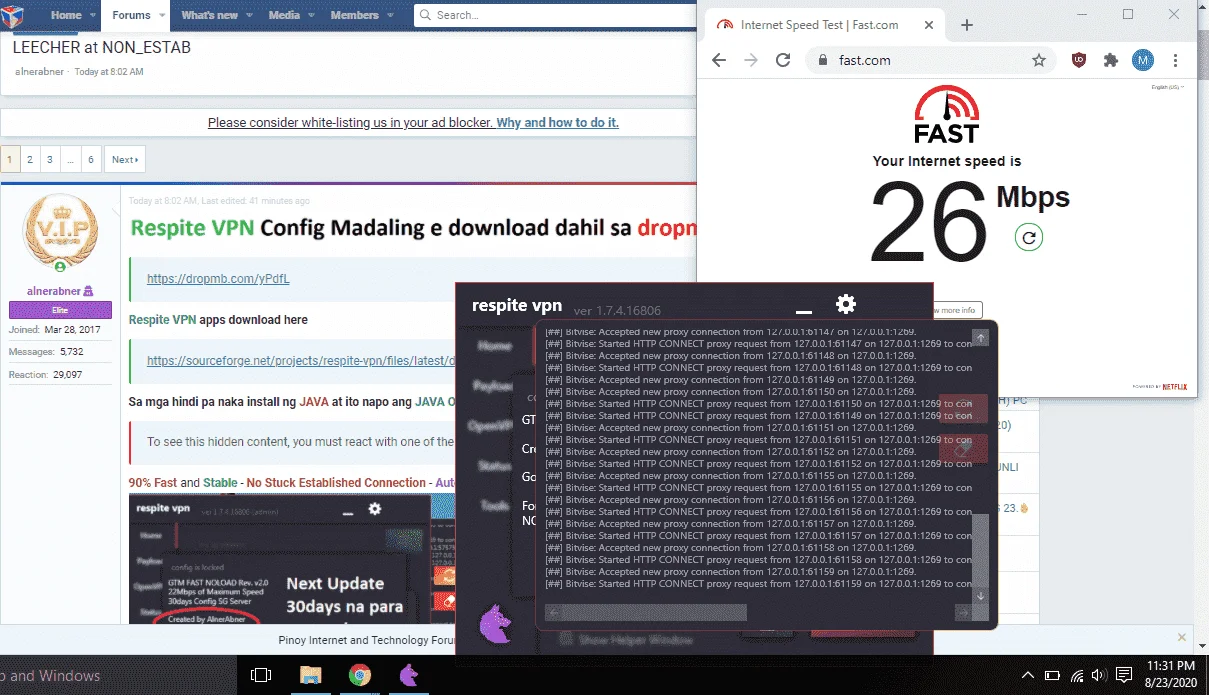The image size is (1209, 695).
Task: Go to thread page 3
Action: click(x=50, y=159)
